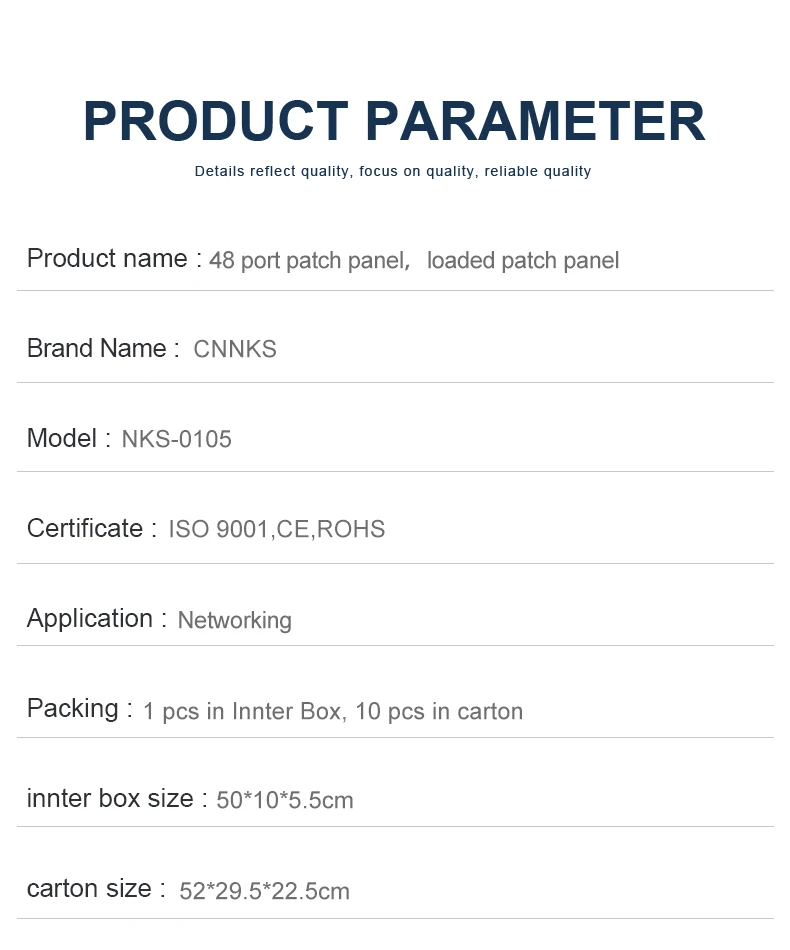Screen dimensions: 790x950
Task: Click the Brand Name label
Action: [x=96, y=349]
